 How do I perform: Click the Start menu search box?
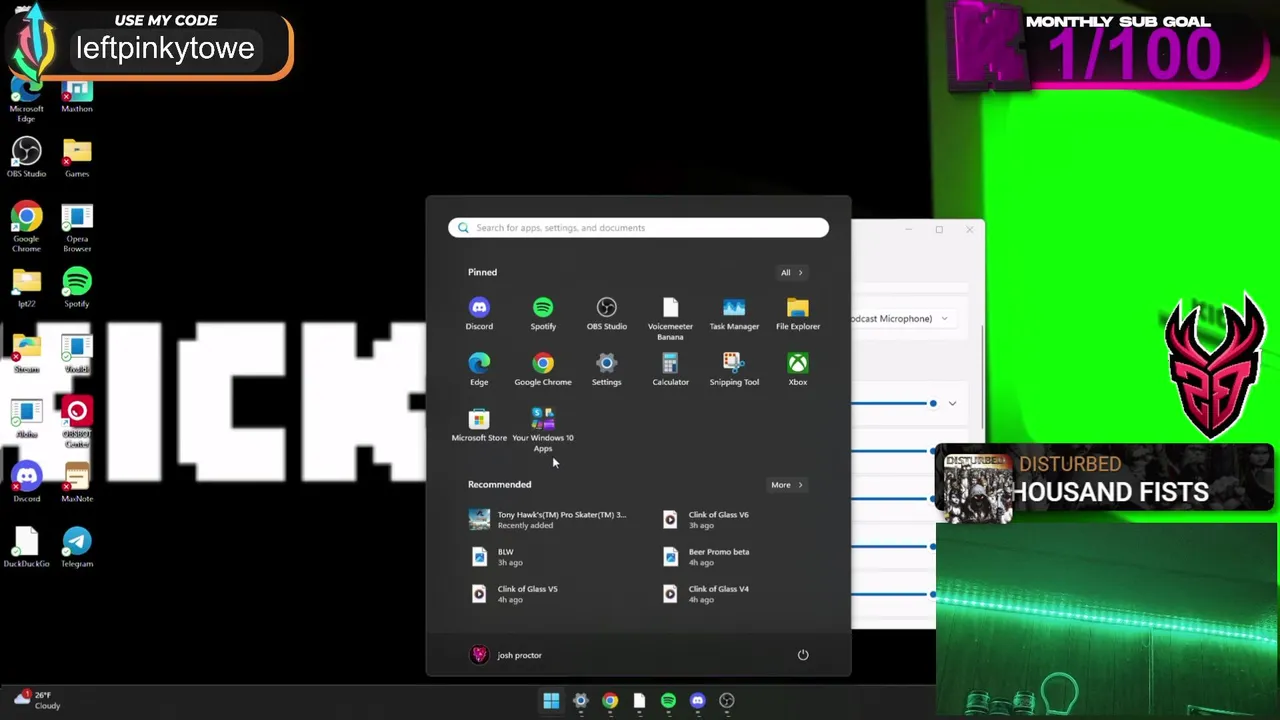click(x=638, y=228)
